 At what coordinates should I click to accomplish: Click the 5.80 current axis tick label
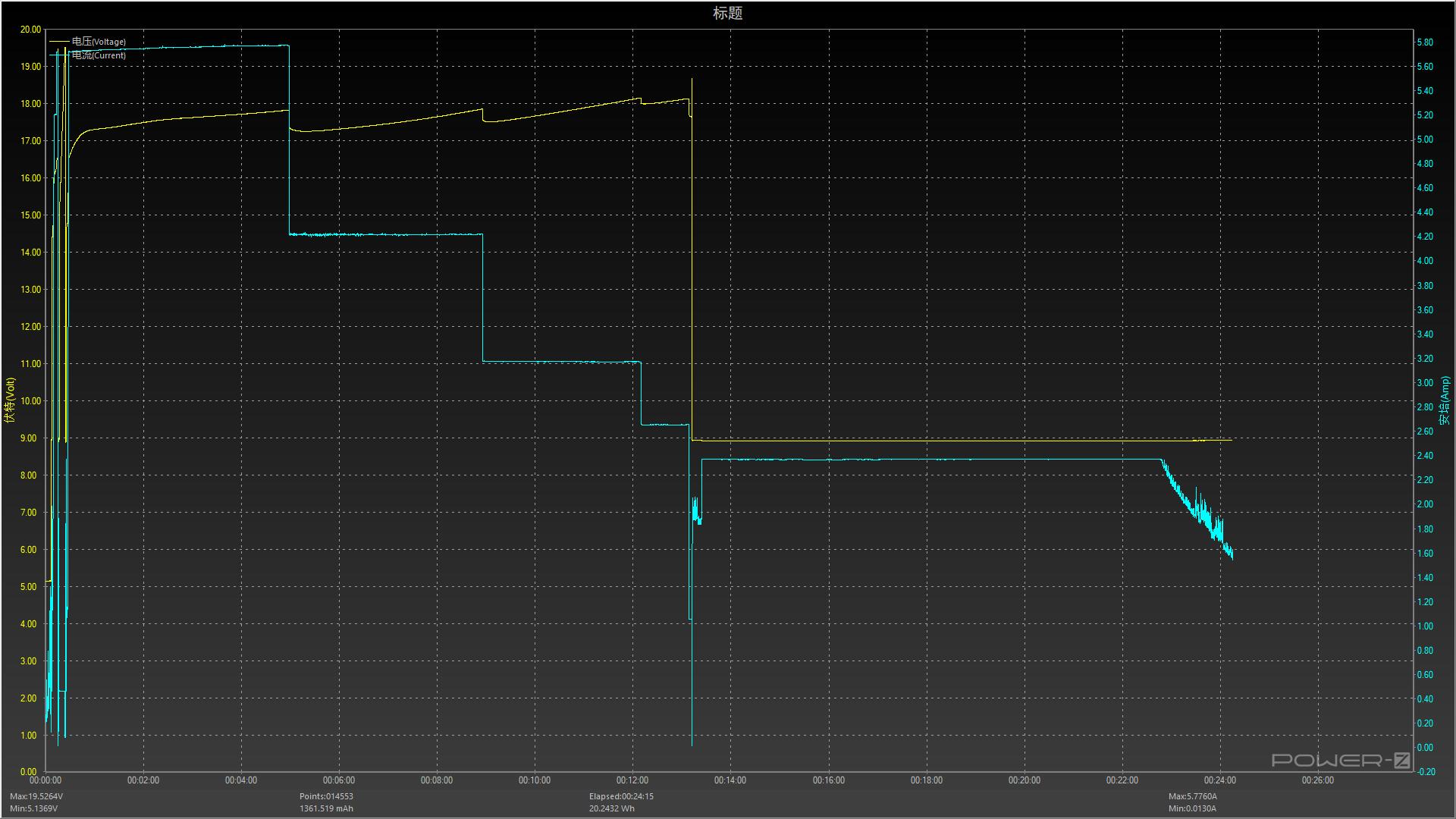(1424, 42)
